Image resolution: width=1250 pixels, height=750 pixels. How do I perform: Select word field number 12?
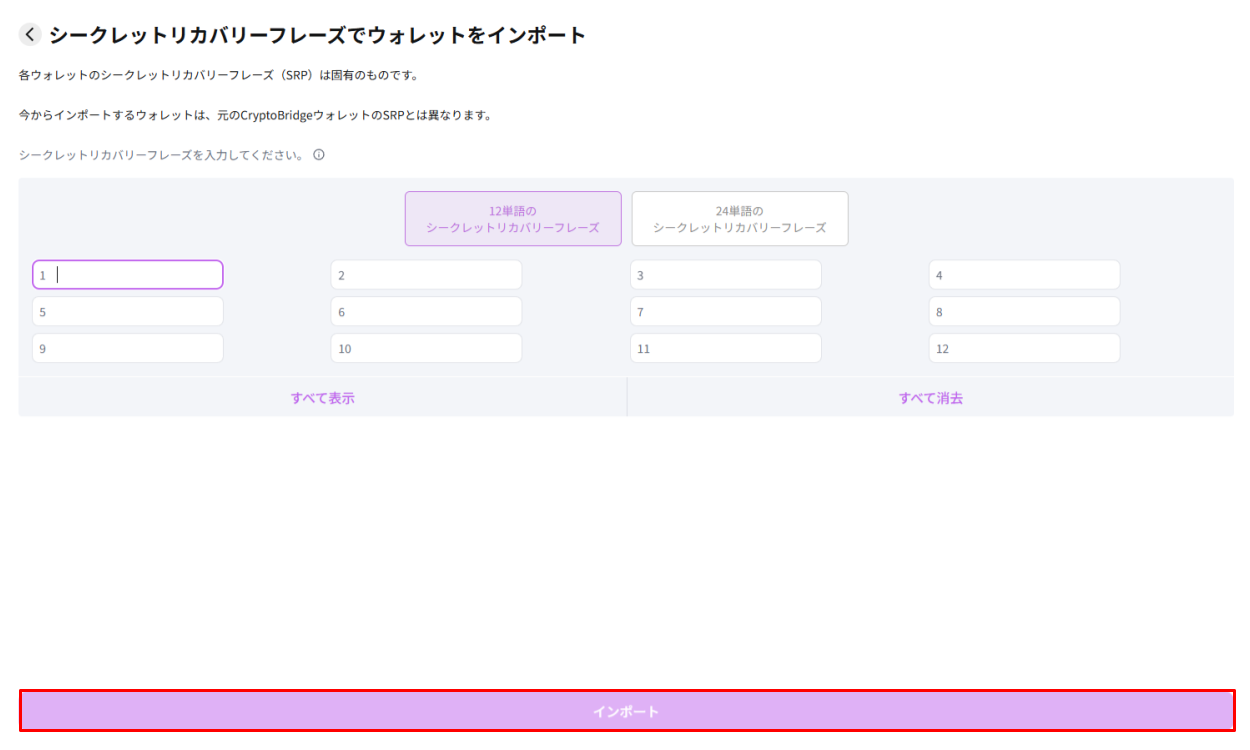(1025, 349)
